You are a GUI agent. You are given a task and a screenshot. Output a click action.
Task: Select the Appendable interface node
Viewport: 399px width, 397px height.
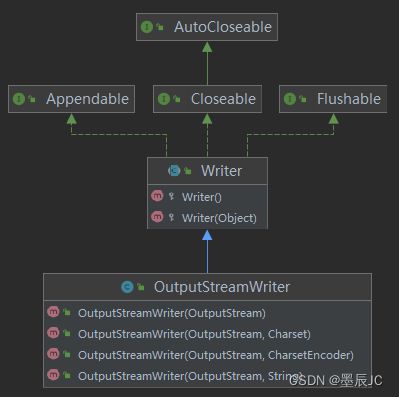point(71,99)
